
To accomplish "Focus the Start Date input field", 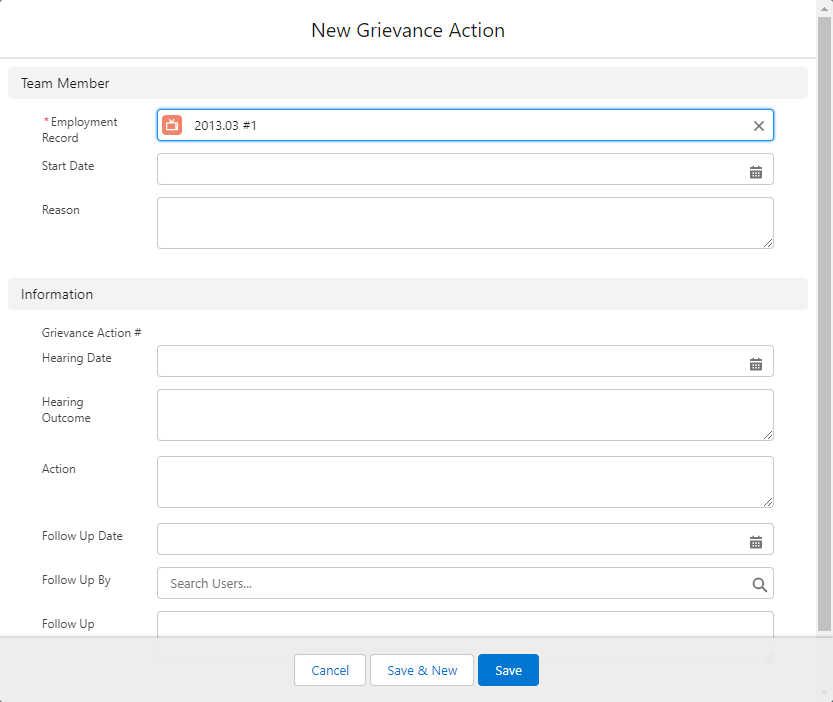I will (450, 170).
